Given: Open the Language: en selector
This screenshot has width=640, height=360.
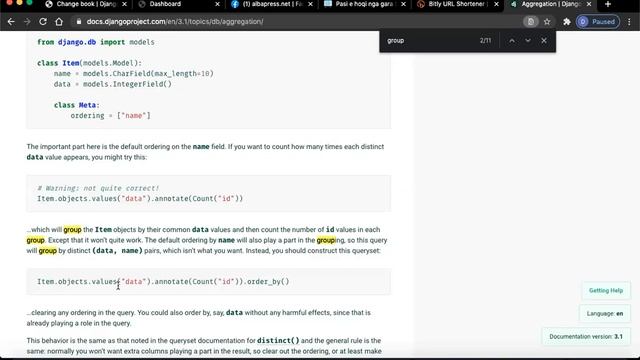Looking at the screenshot, I should pyautogui.click(x=604, y=313).
